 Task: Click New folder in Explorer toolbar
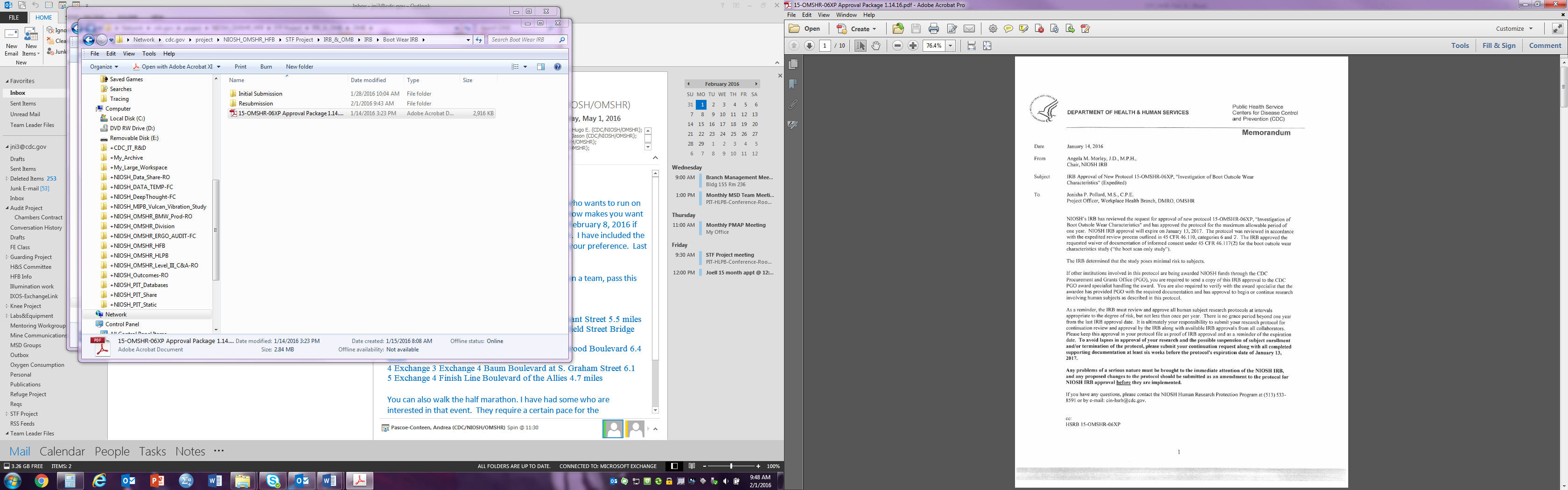(300, 67)
